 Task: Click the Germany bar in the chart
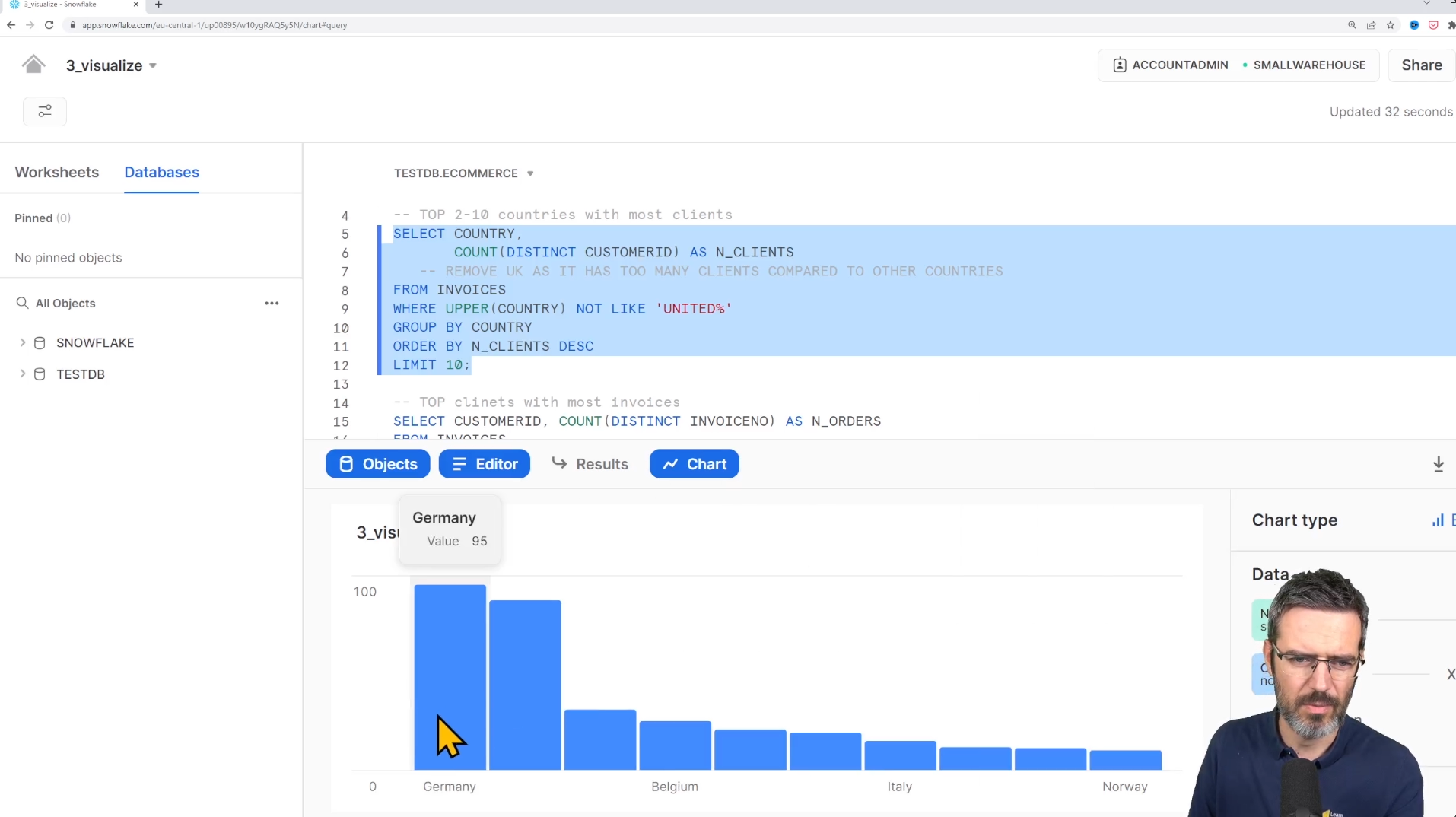click(x=450, y=677)
